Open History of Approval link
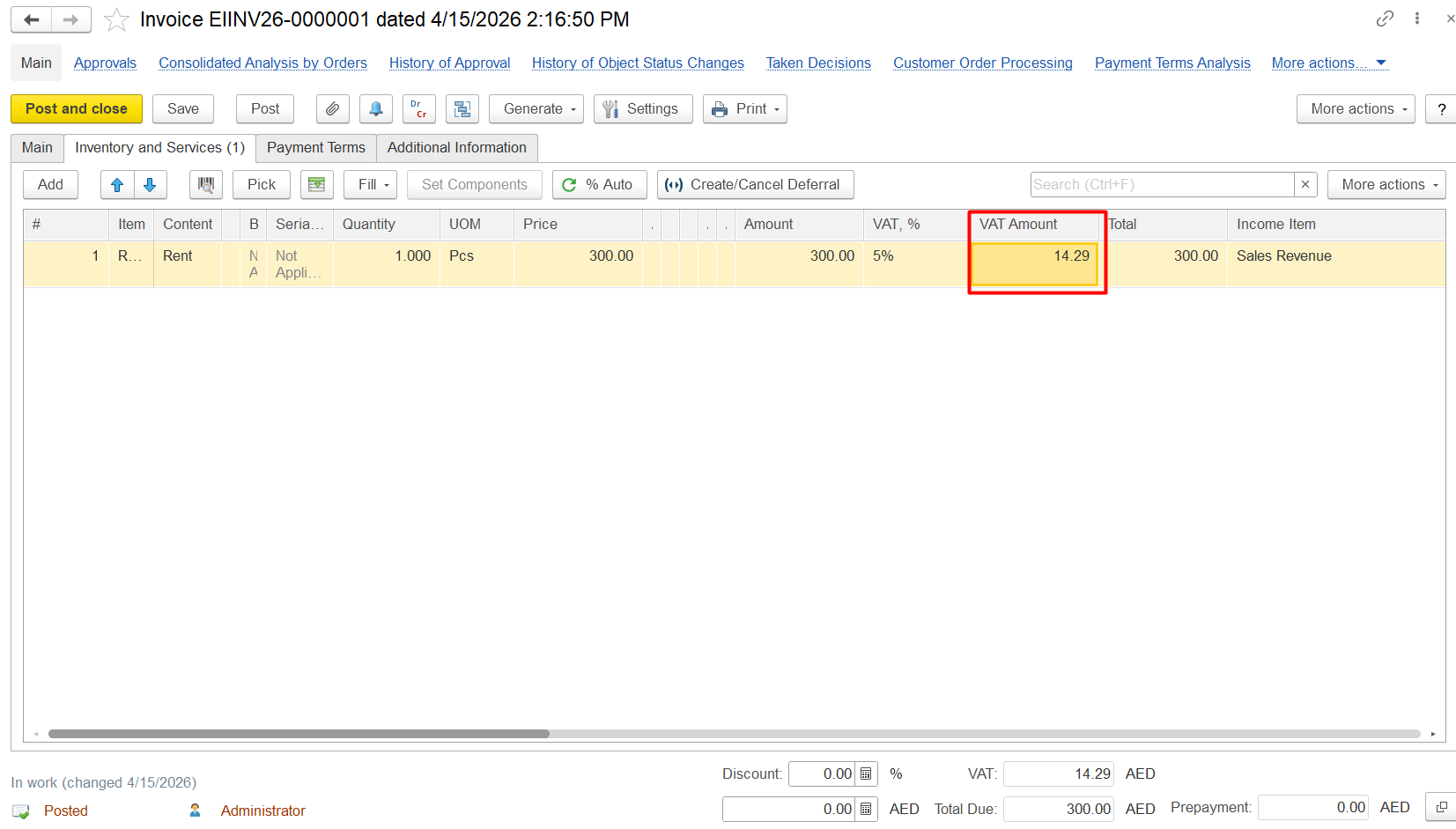Viewport: 1456px width, 829px height. (449, 63)
